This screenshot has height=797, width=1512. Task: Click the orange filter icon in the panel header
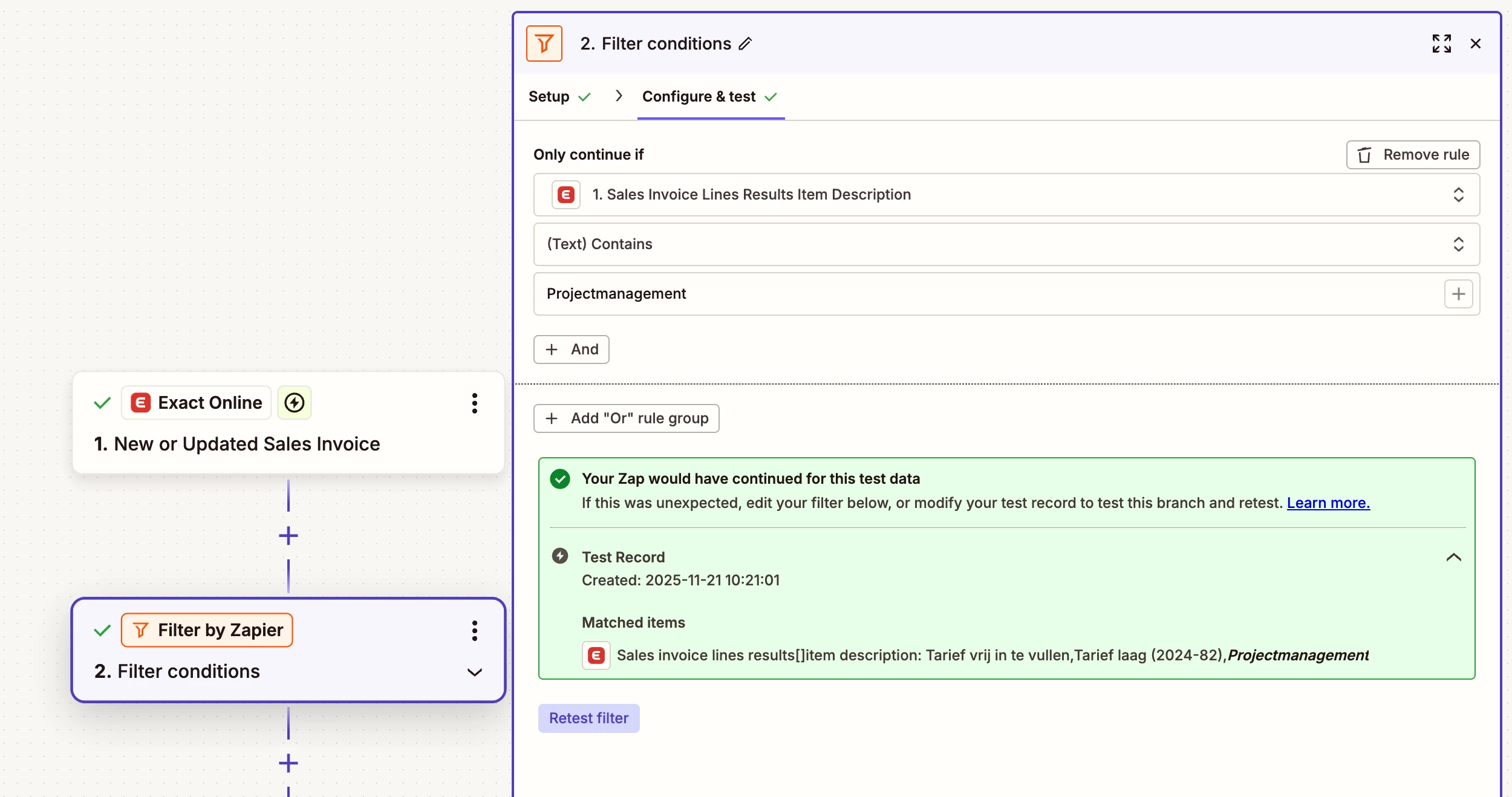point(544,44)
